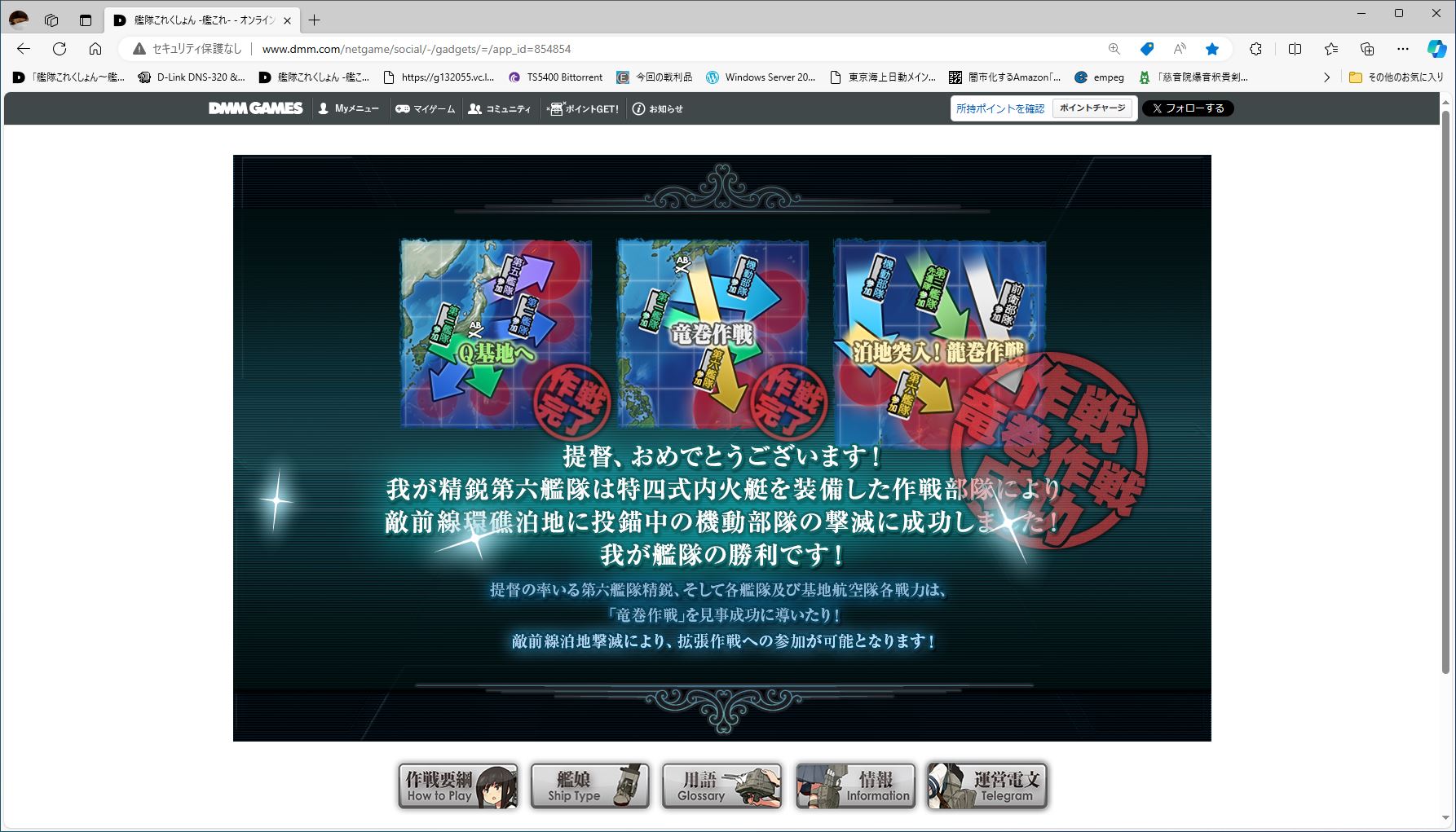Screen dimensions: 1456x832
Task: Open a new tab with plus button
Action: (314, 20)
